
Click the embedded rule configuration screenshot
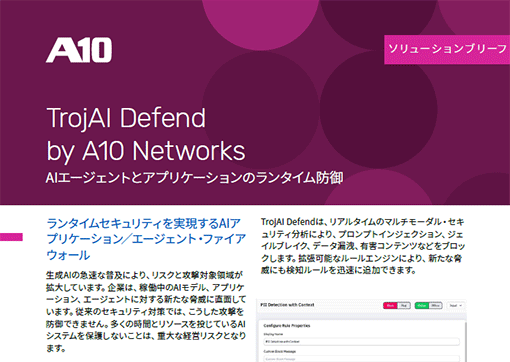coord(362,331)
